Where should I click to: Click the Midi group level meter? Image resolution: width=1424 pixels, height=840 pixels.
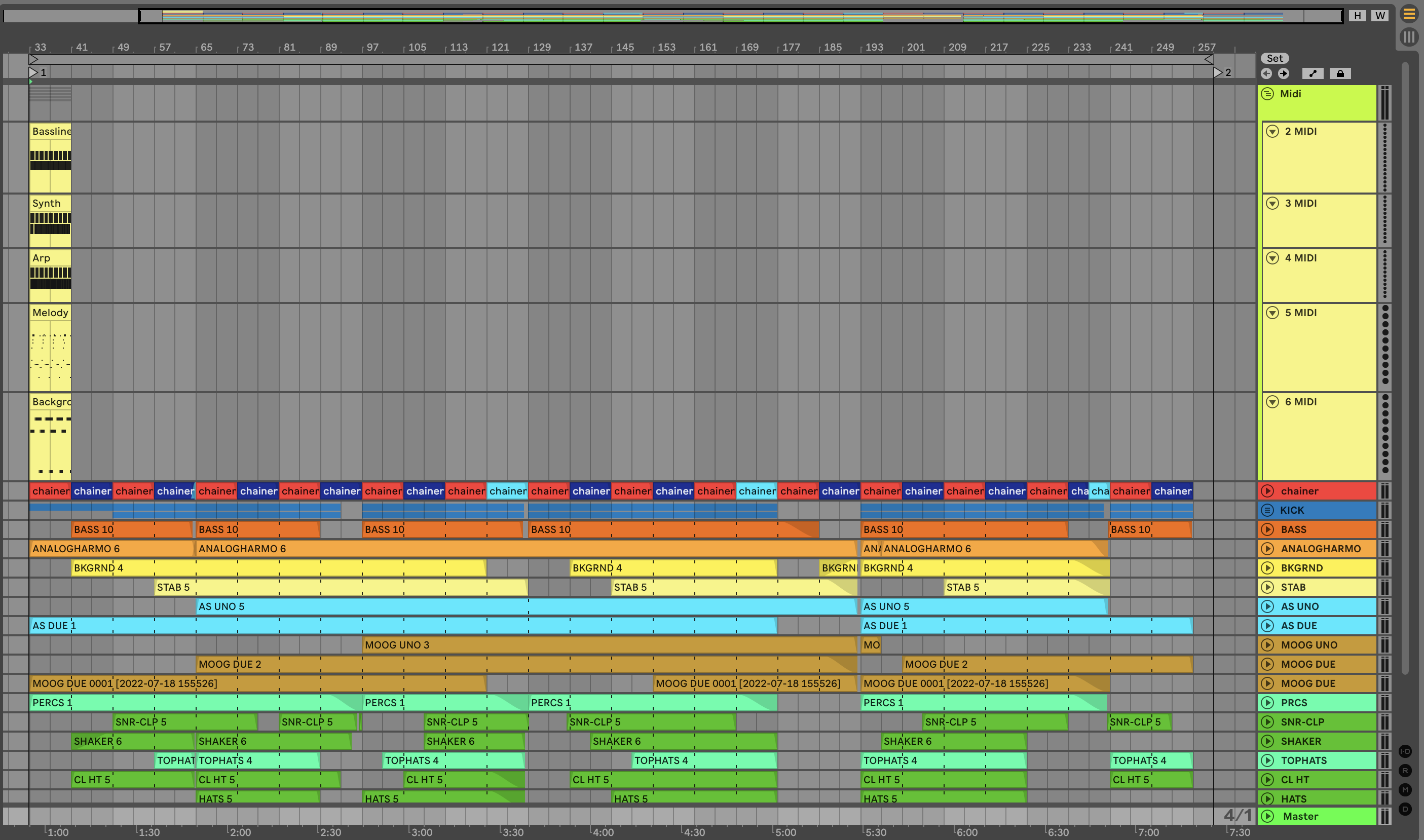1385,102
